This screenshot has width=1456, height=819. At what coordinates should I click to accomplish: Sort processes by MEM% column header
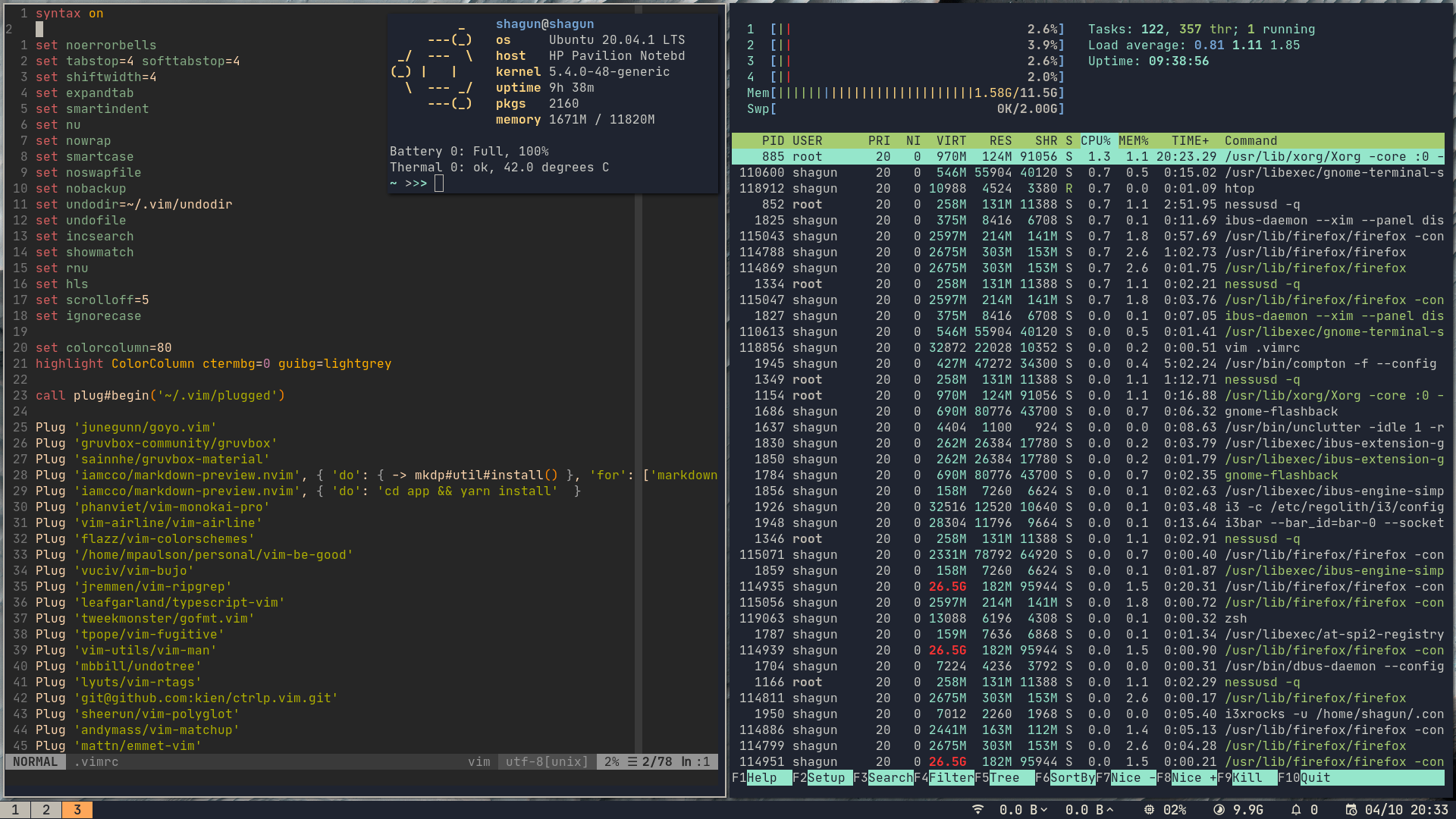pos(1133,141)
